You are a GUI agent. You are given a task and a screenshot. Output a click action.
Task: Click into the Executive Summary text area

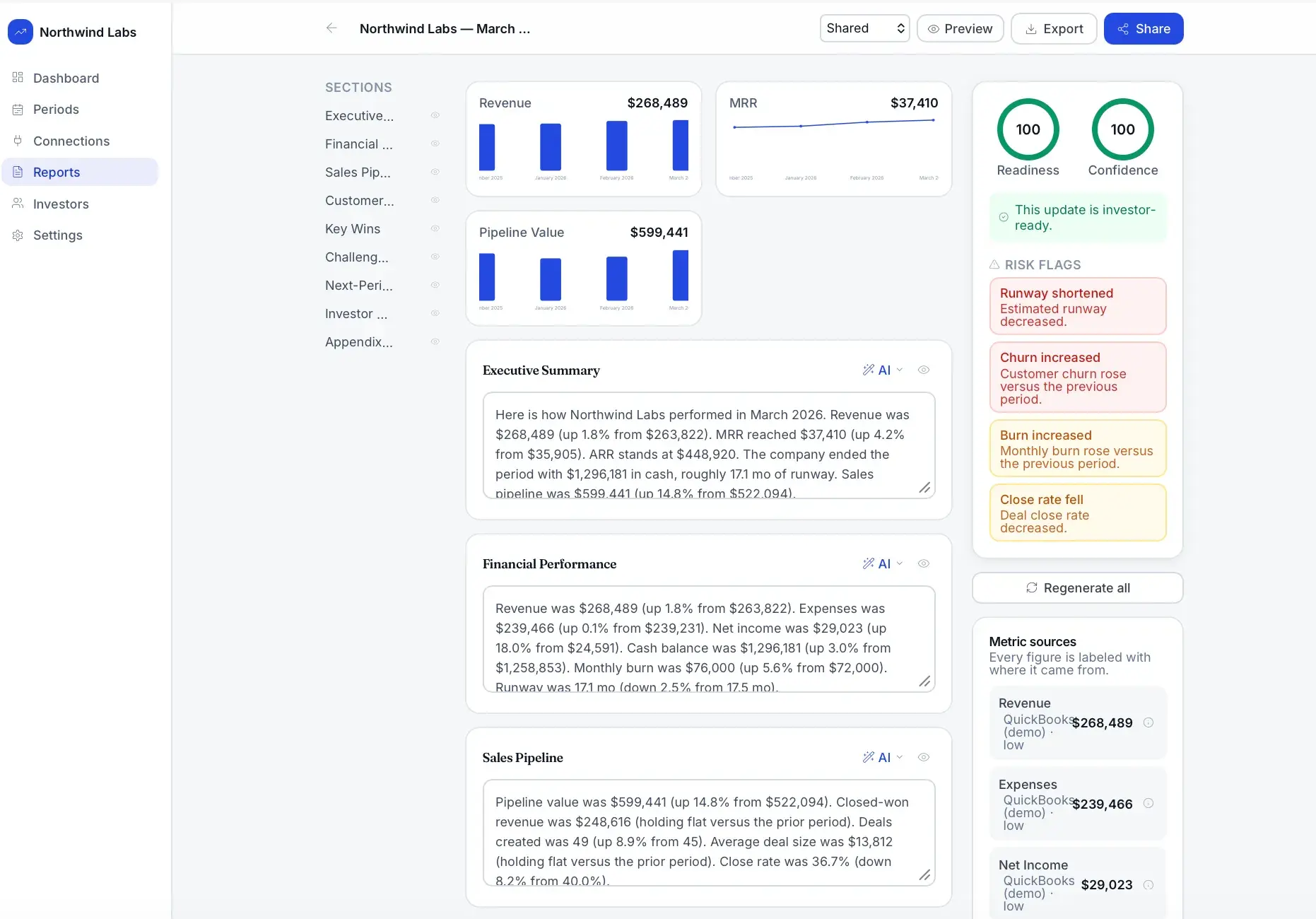click(x=709, y=445)
